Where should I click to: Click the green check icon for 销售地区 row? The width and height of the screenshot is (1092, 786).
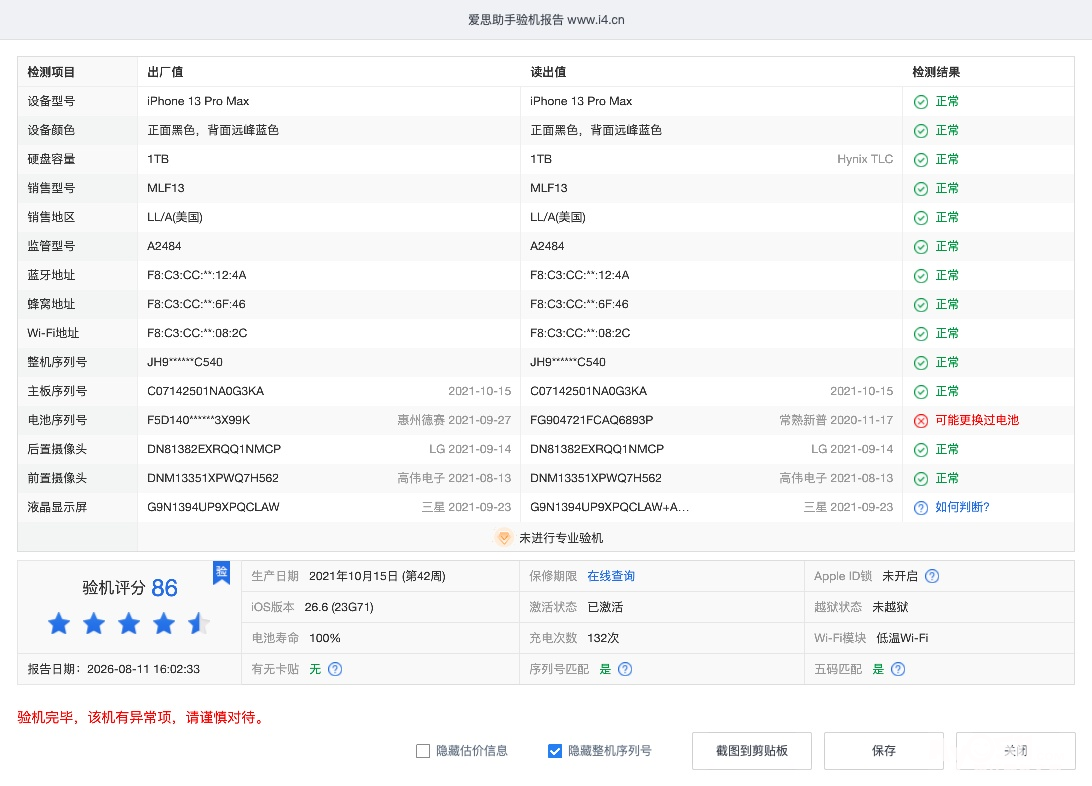pos(921,218)
